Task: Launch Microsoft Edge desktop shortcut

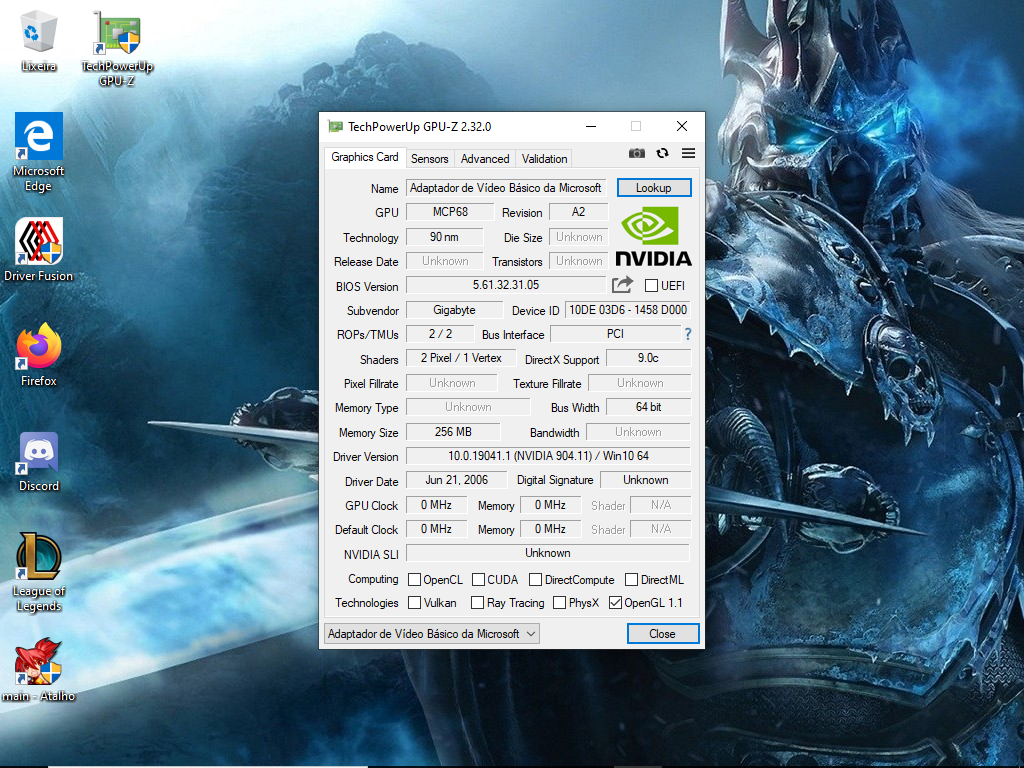Action: pos(39,152)
